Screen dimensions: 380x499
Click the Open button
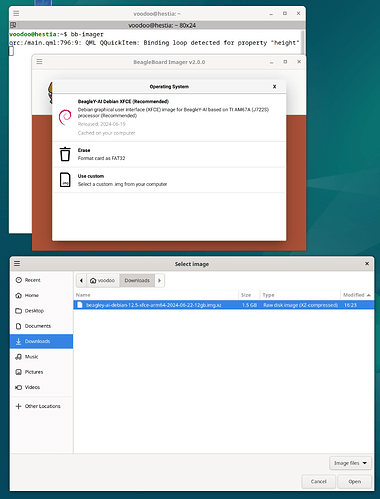tap(354, 482)
